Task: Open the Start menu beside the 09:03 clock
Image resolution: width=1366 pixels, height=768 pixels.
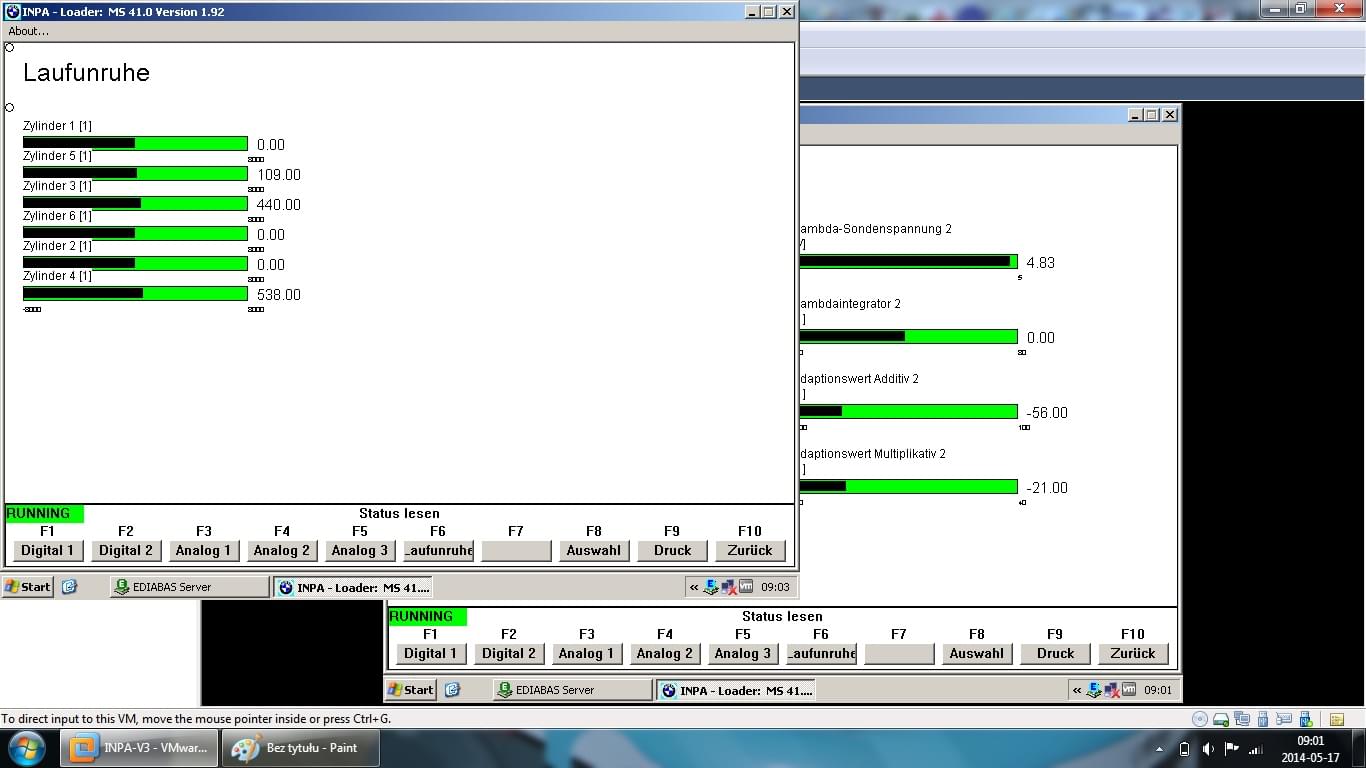Action: pos(28,587)
